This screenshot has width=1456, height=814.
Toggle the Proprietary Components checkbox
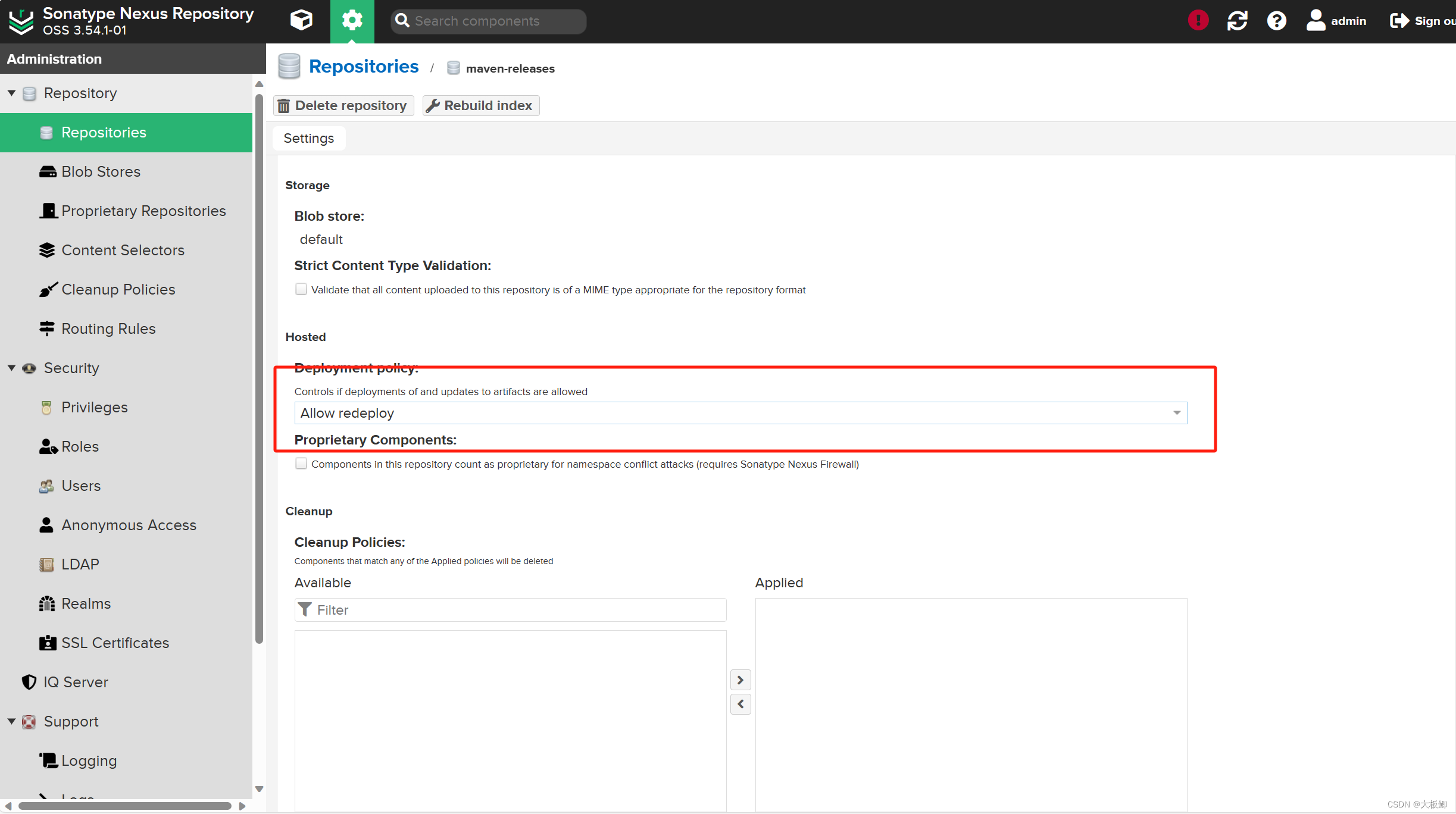click(x=301, y=464)
